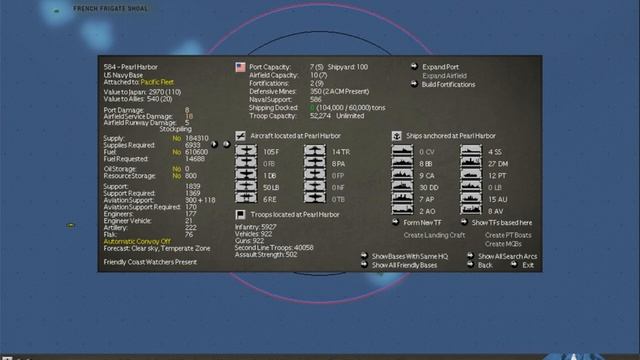The image size is (640, 360).
Task: Click Create MGBs
Action: pyautogui.click(x=503, y=244)
